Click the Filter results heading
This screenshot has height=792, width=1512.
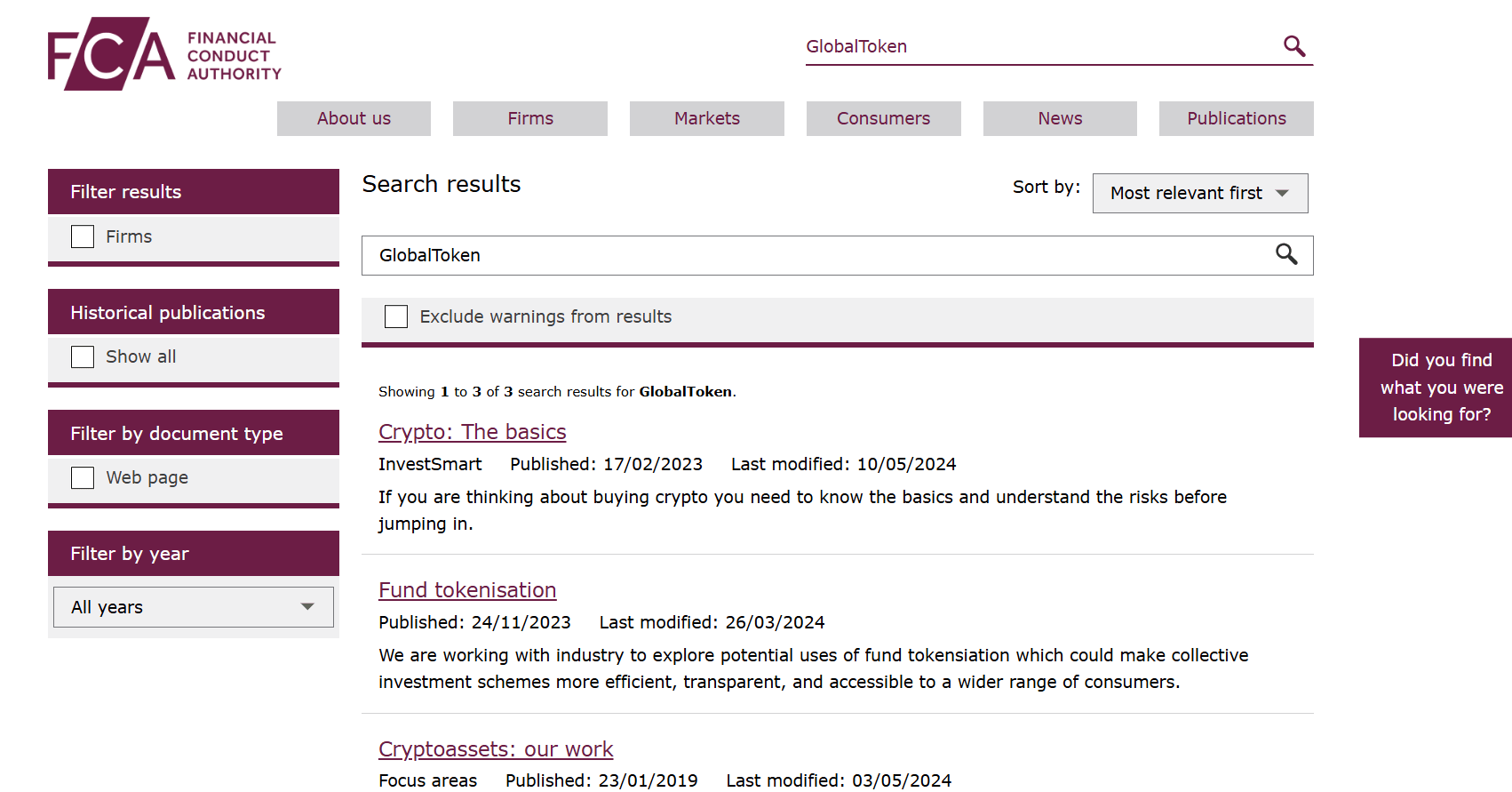(194, 192)
